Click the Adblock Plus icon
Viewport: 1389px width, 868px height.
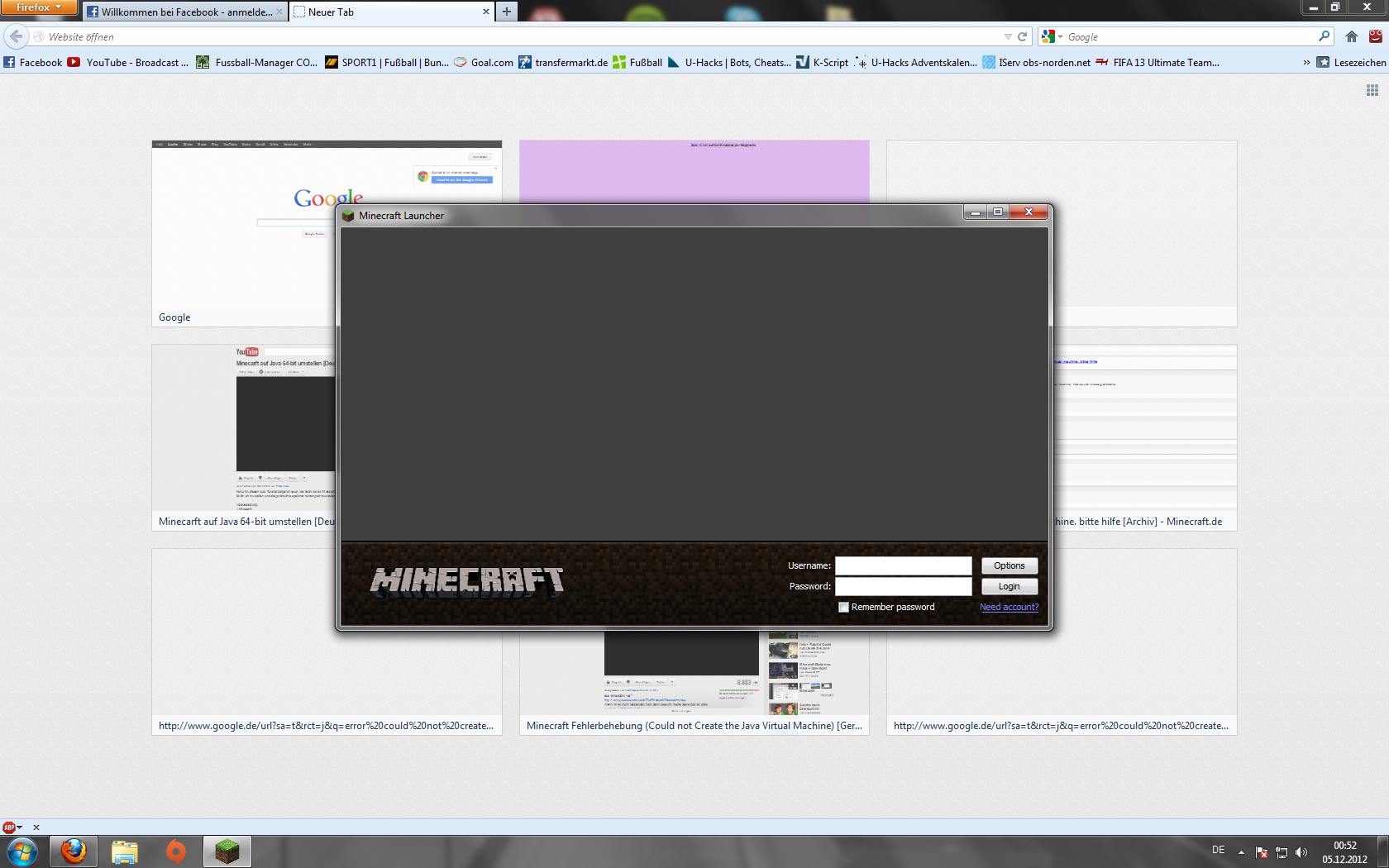(x=9, y=827)
